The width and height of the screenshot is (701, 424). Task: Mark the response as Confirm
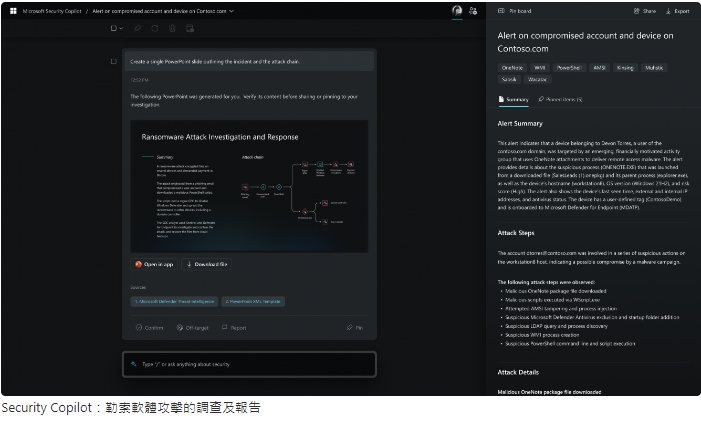pos(150,327)
